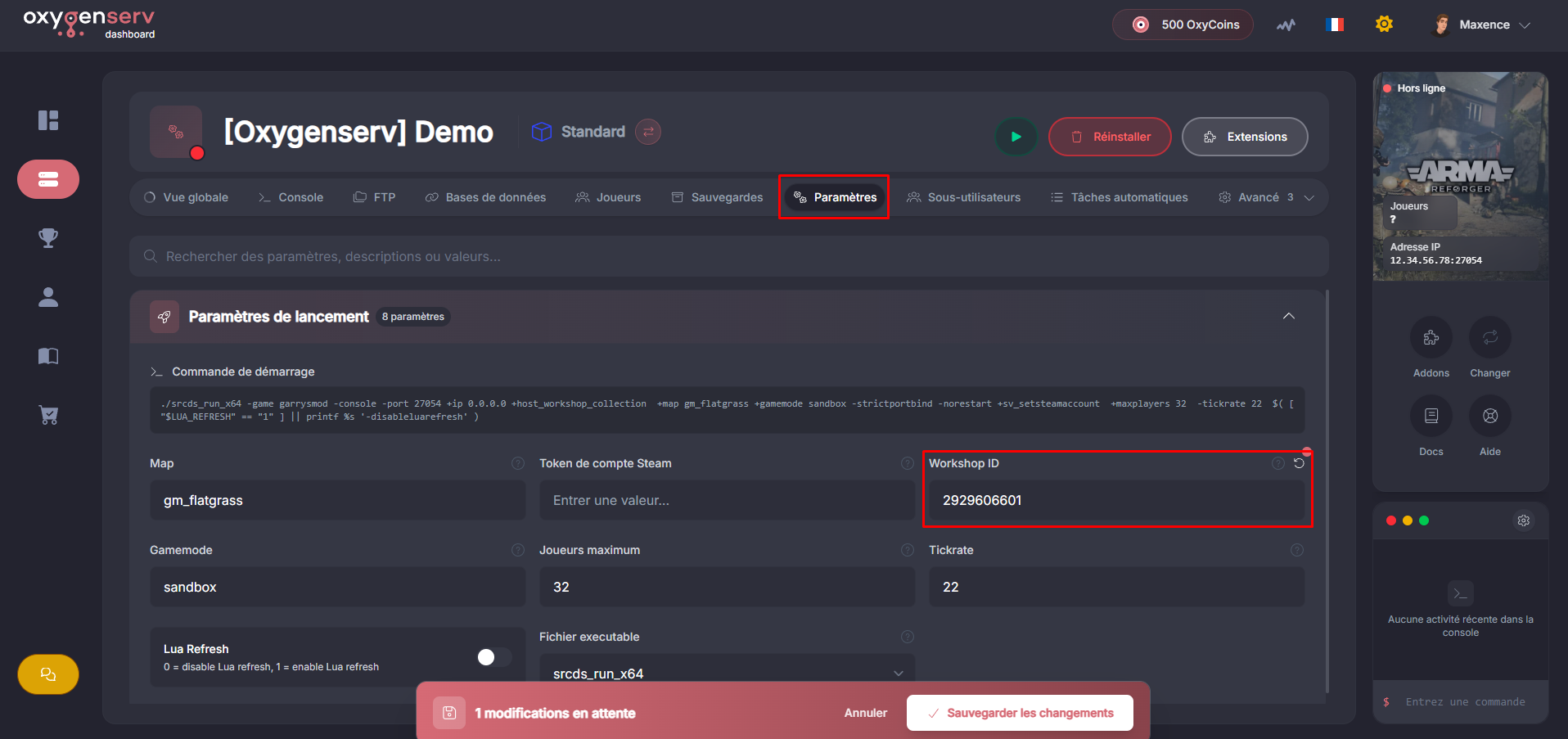Collapse the Paramètres de lancement section

tap(1288, 317)
